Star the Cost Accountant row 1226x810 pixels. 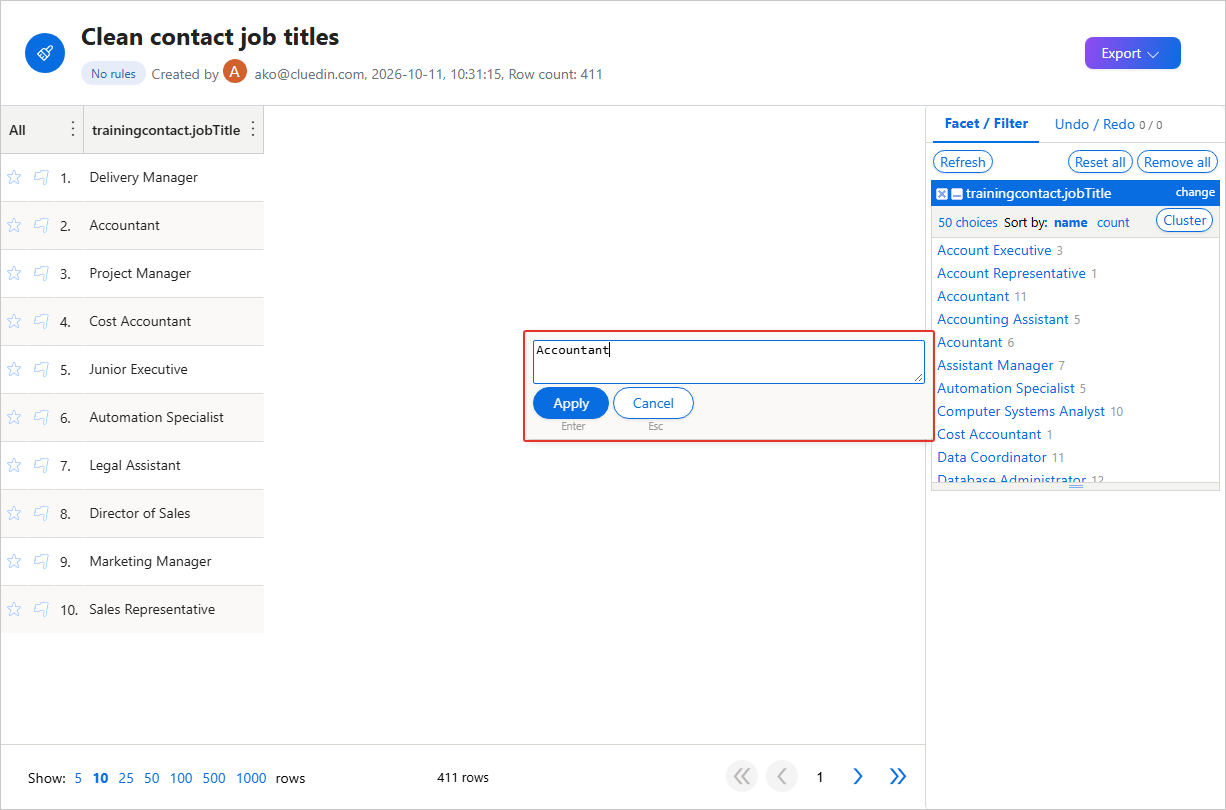(x=14, y=321)
